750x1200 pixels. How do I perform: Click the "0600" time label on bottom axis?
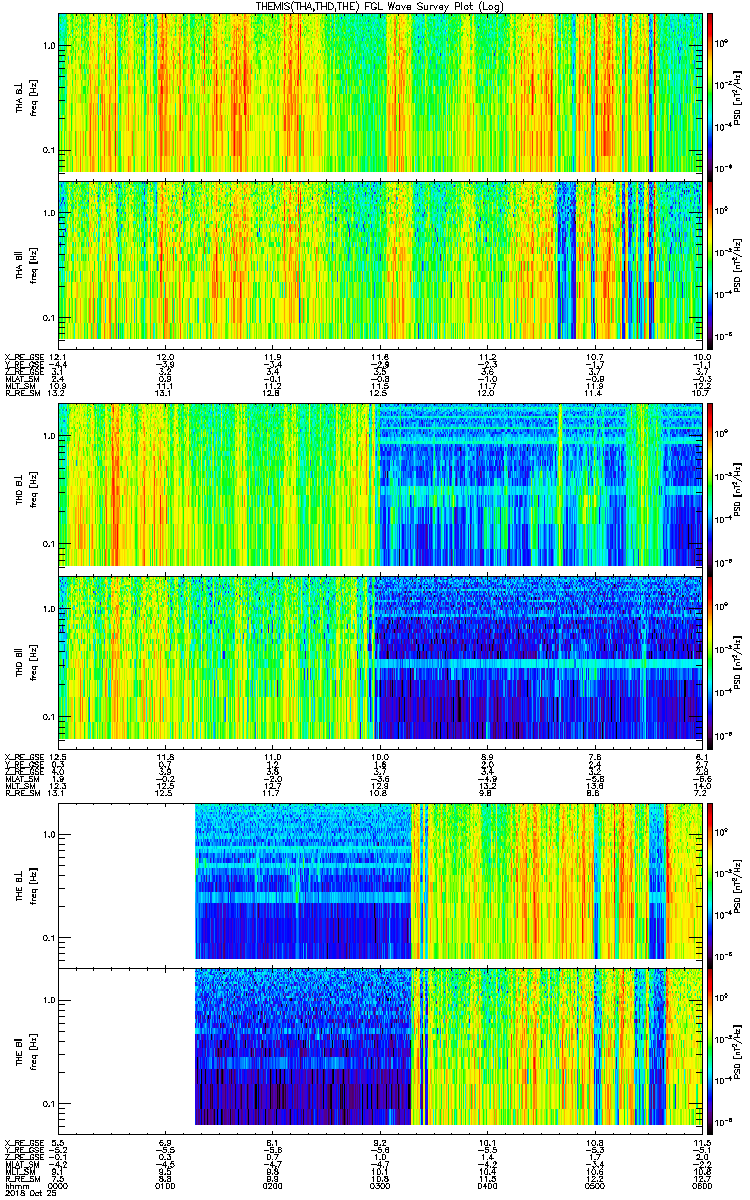pyautogui.click(x=702, y=1185)
